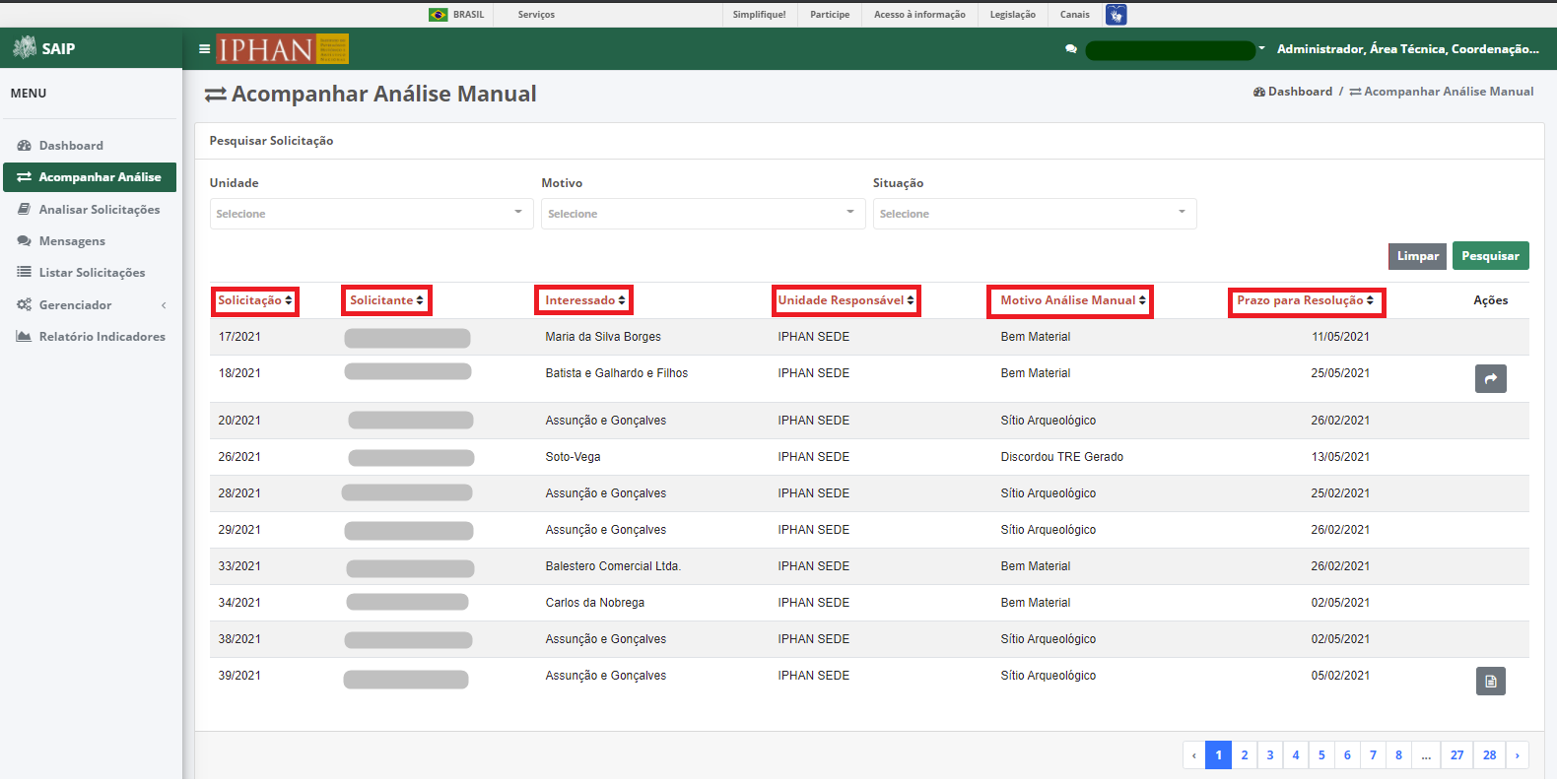
Task: Click forward action icon for 18/2021
Action: [1491, 378]
